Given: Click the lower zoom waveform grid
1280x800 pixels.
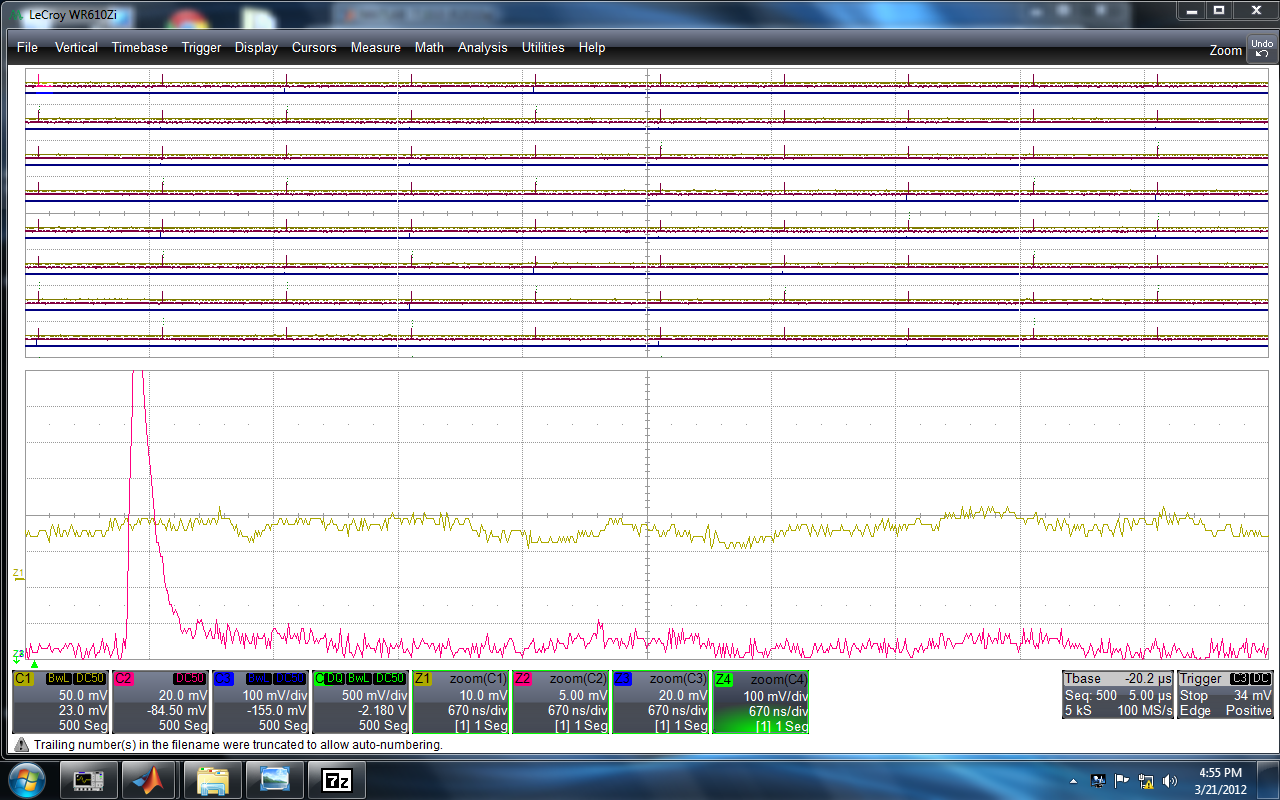Looking at the screenshot, I should click(647, 514).
